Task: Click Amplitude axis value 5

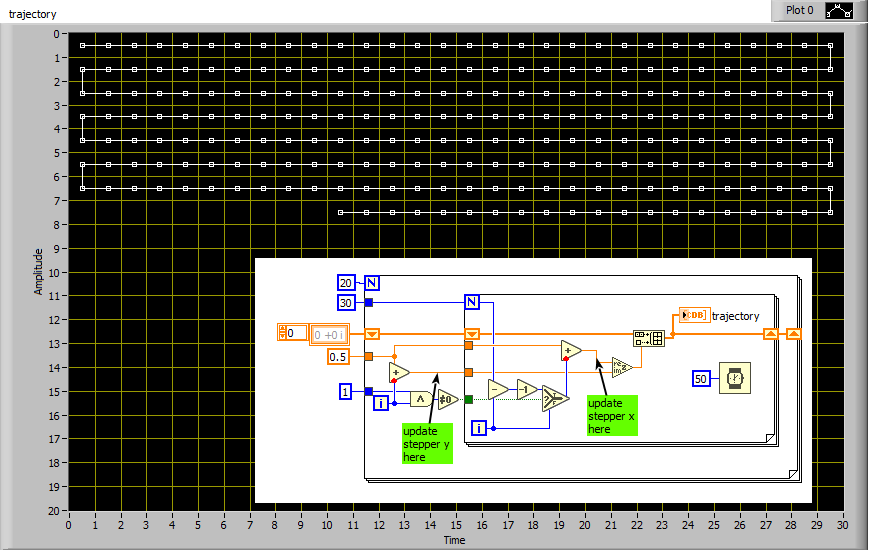Action: click(57, 153)
